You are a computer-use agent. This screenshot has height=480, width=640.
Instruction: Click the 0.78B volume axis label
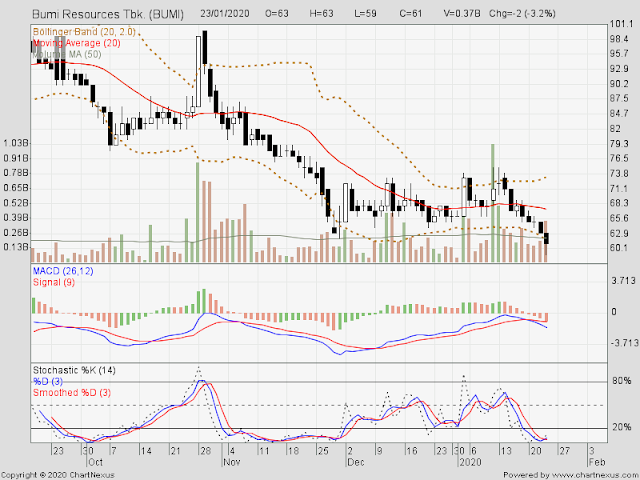click(x=16, y=173)
